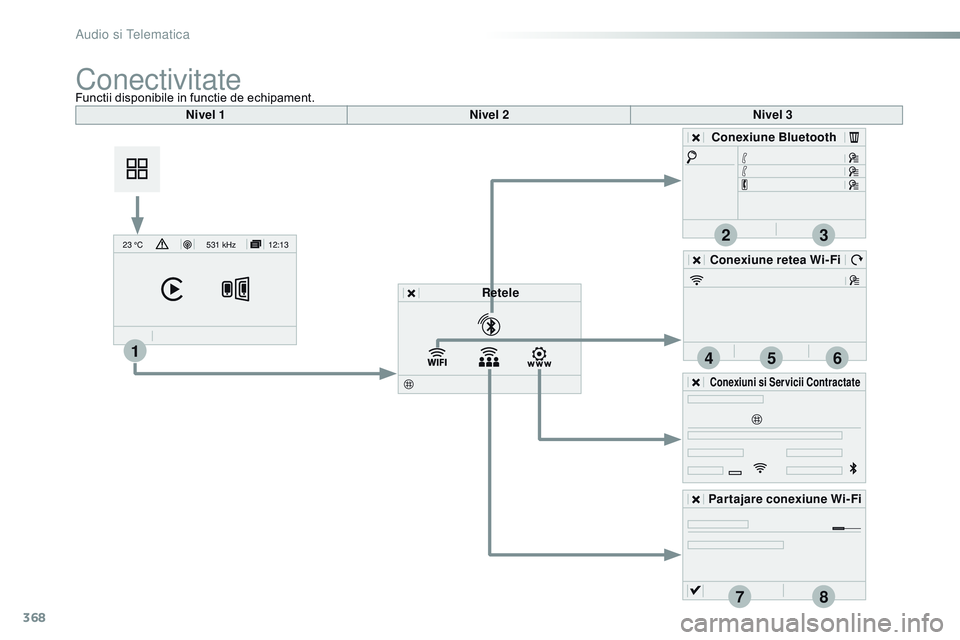Screen dimensions: 960x640
Task: Click the Audio si Telematica header text
Action: click(x=132, y=34)
